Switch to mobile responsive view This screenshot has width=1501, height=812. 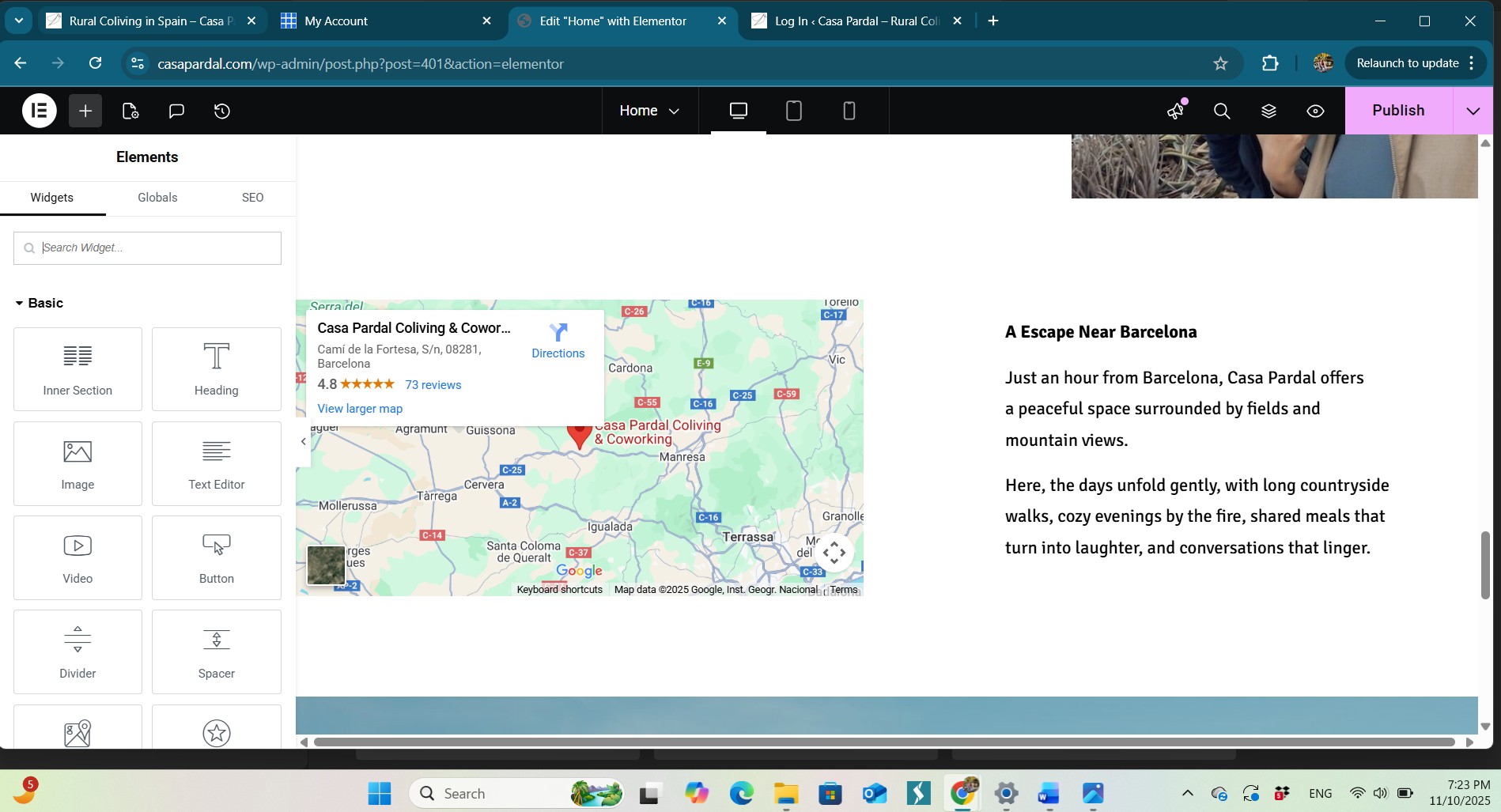[x=849, y=111]
